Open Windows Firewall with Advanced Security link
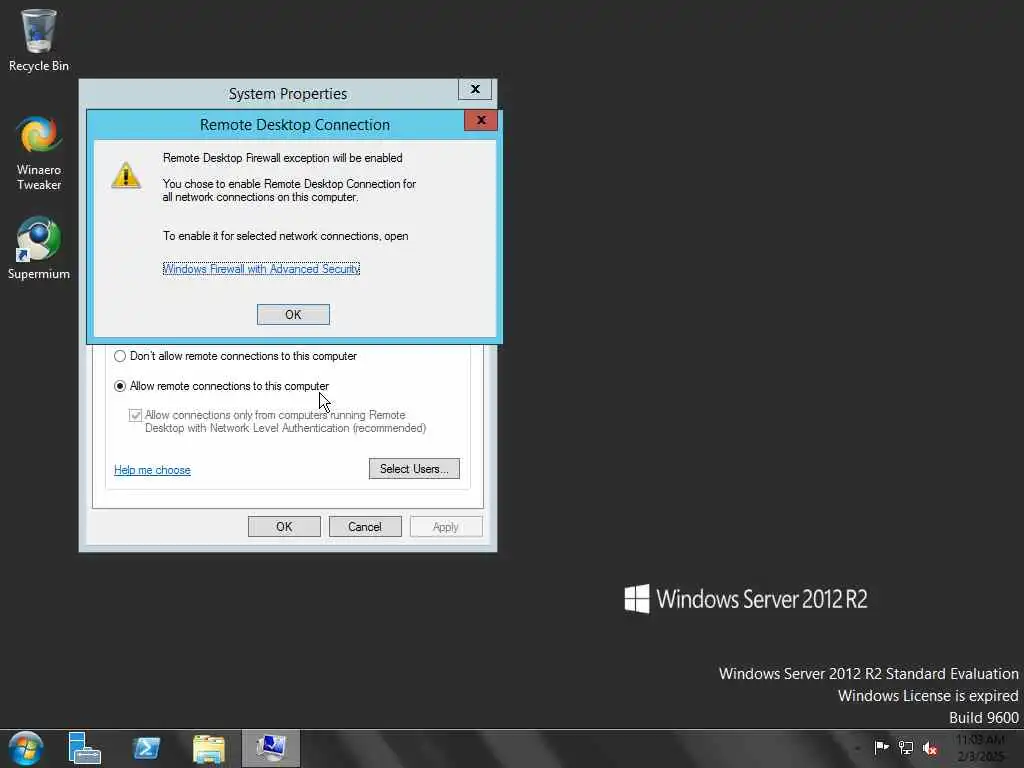Screen dimensions: 1024x768 (x=261, y=268)
